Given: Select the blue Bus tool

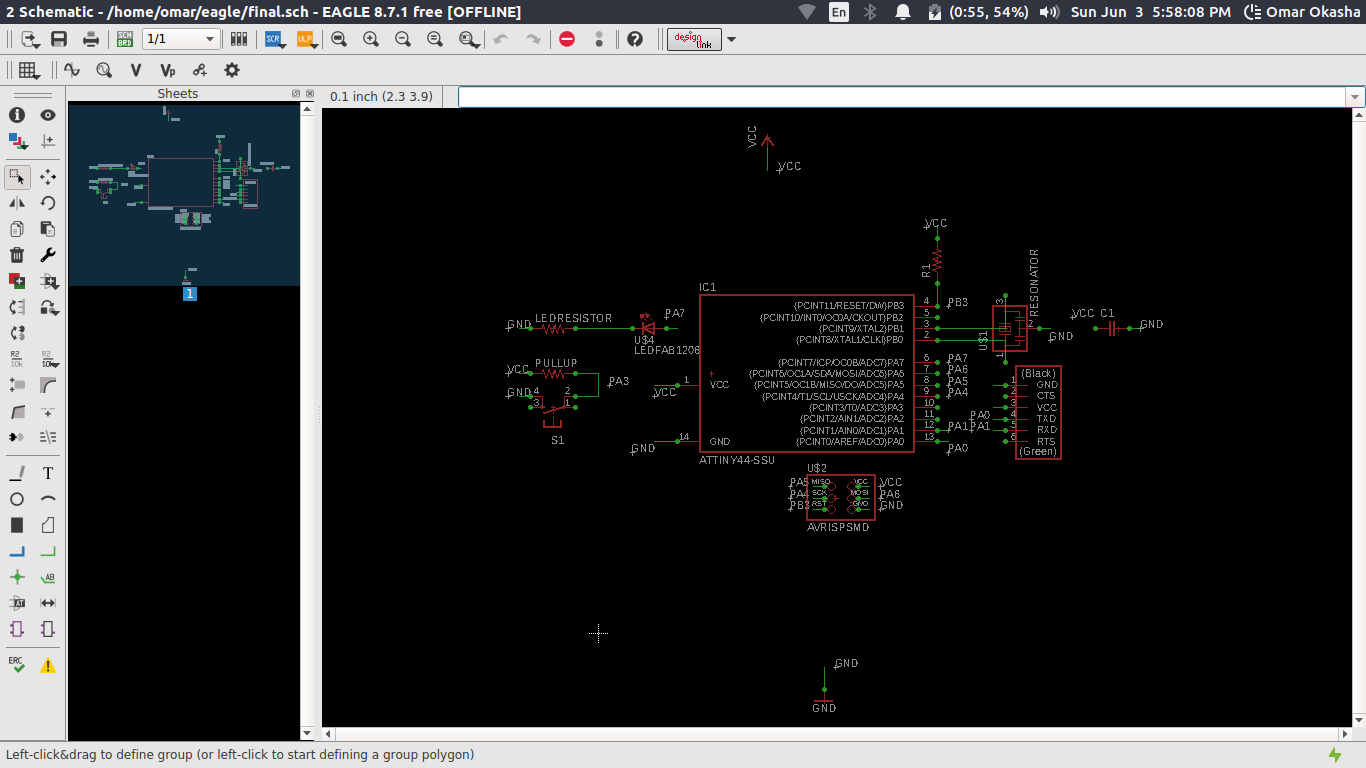Looking at the screenshot, I should click(17, 551).
